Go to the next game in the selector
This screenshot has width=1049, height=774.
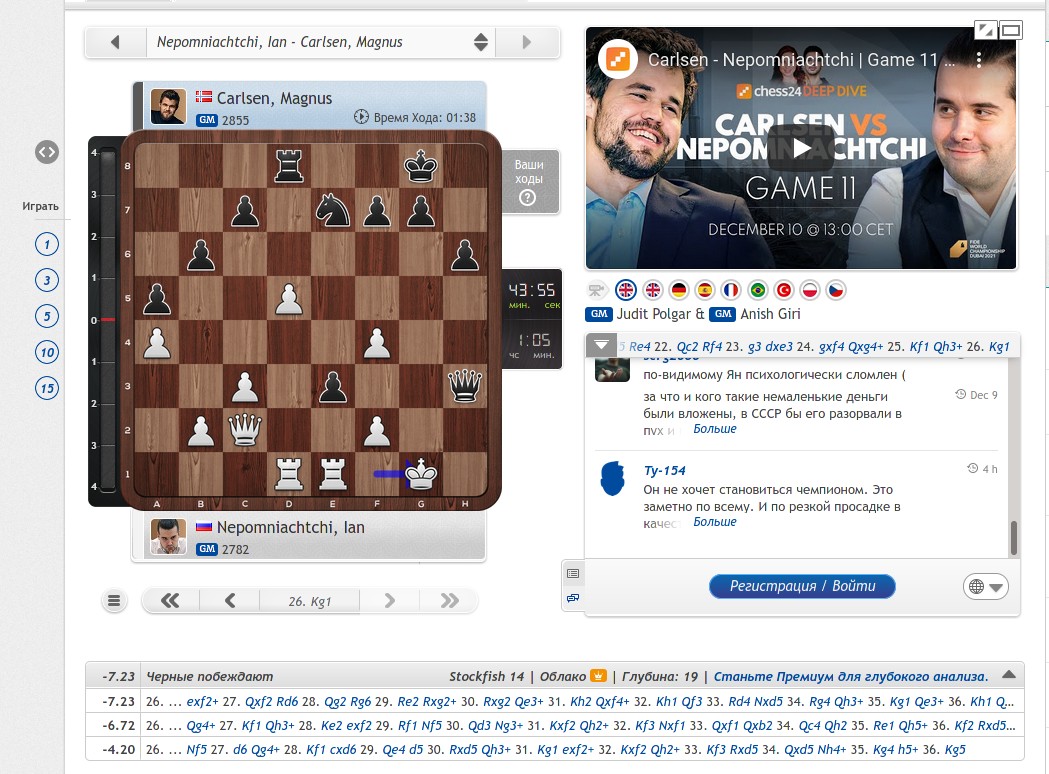coord(527,42)
